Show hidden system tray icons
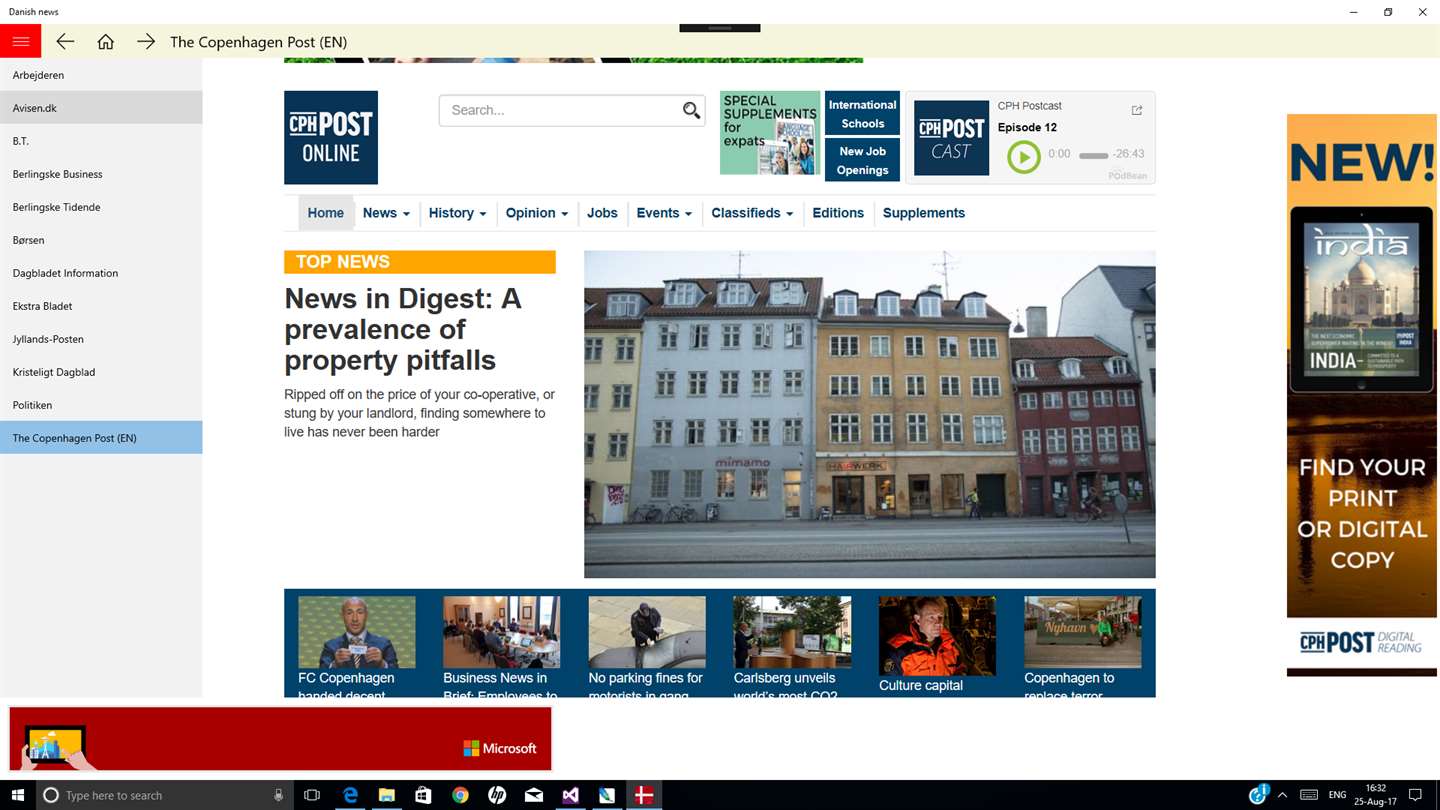Screen dimensions: 1440x810 pos(1282,795)
